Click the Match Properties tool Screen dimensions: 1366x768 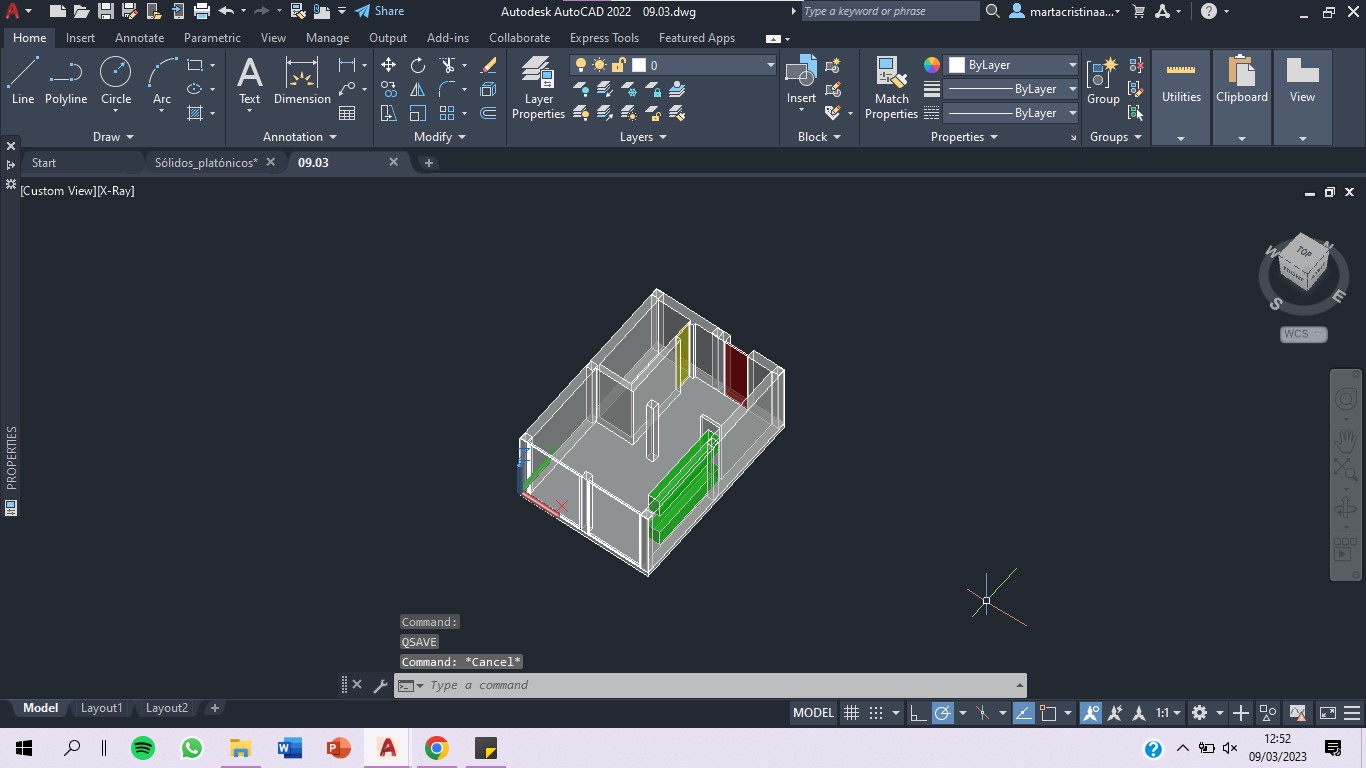pyautogui.click(x=891, y=88)
